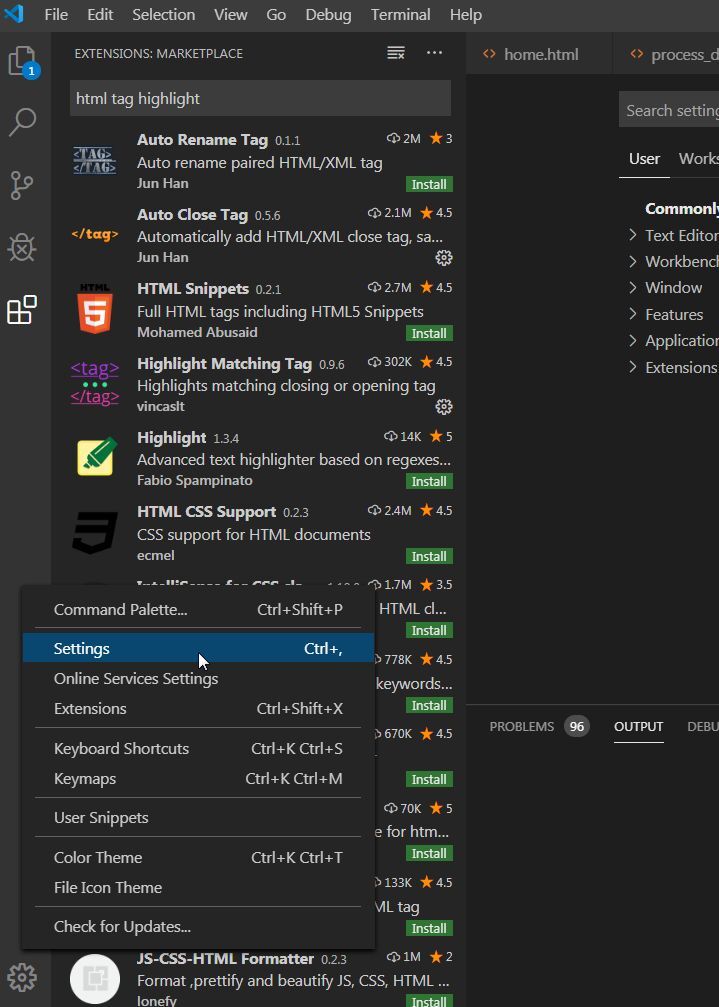719x1007 pixels.
Task: Switch to the process_d editor tab
Action: (666, 55)
